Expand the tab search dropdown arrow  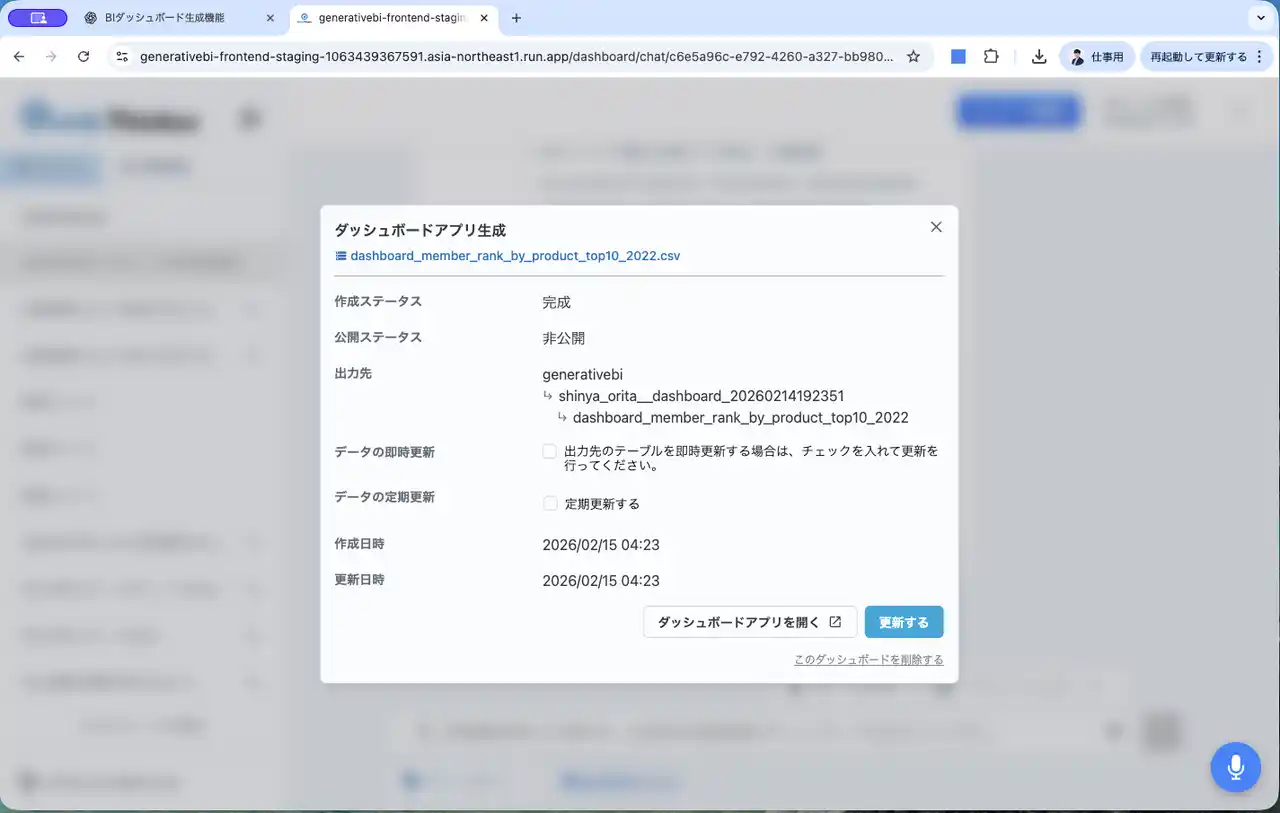1259,18
